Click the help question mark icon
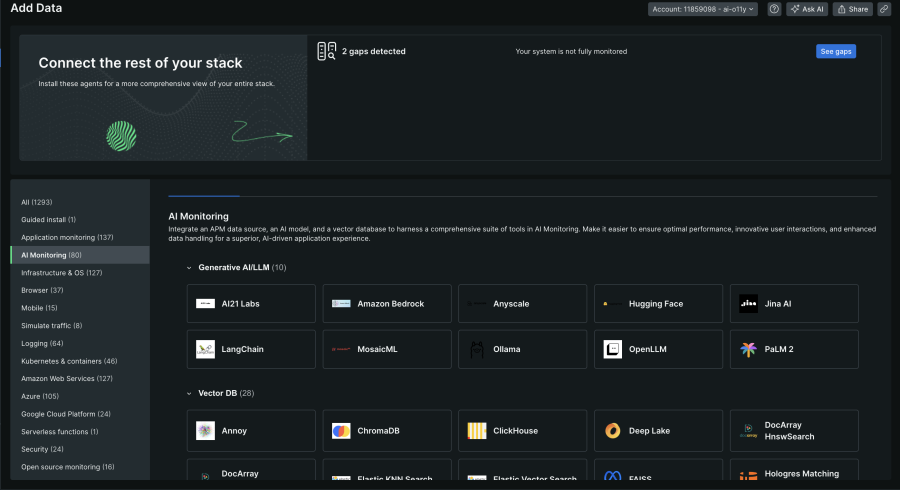The image size is (900, 490). [x=774, y=9]
